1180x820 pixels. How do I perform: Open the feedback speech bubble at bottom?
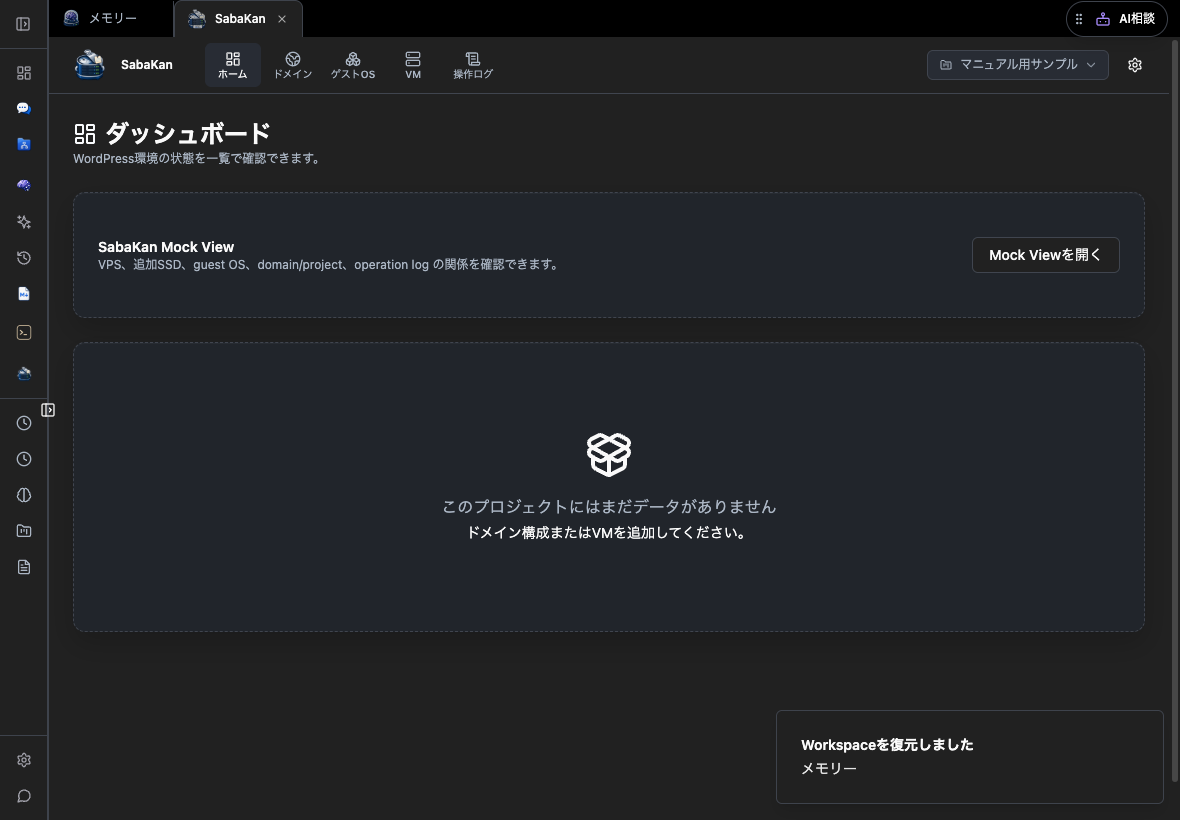(x=23, y=796)
